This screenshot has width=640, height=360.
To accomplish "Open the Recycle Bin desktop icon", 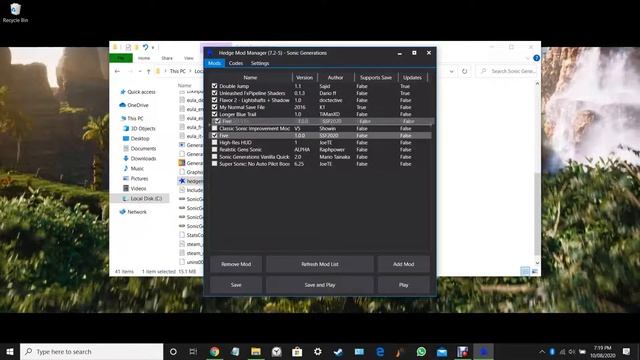I will click(x=15, y=13).
